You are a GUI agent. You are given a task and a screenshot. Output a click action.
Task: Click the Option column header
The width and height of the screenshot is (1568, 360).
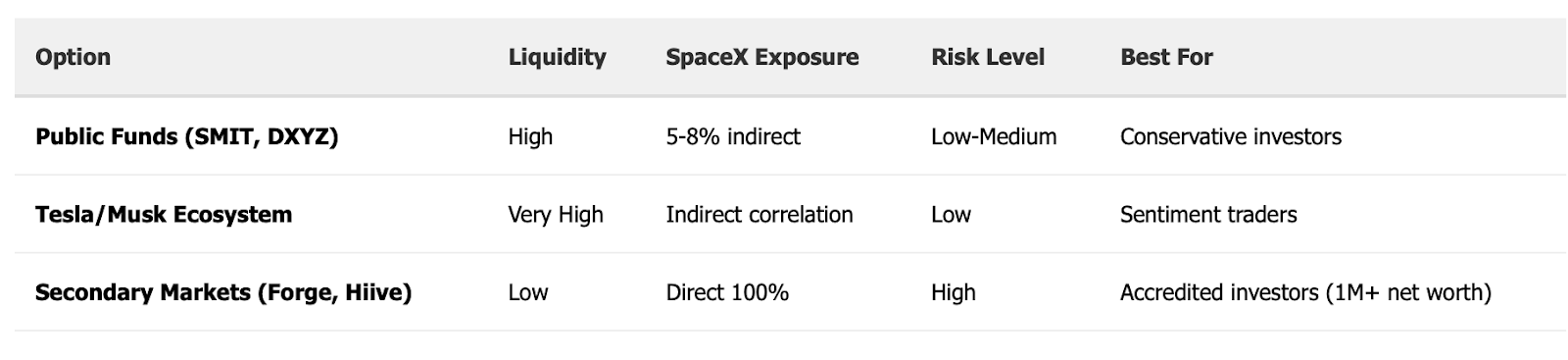point(73,57)
